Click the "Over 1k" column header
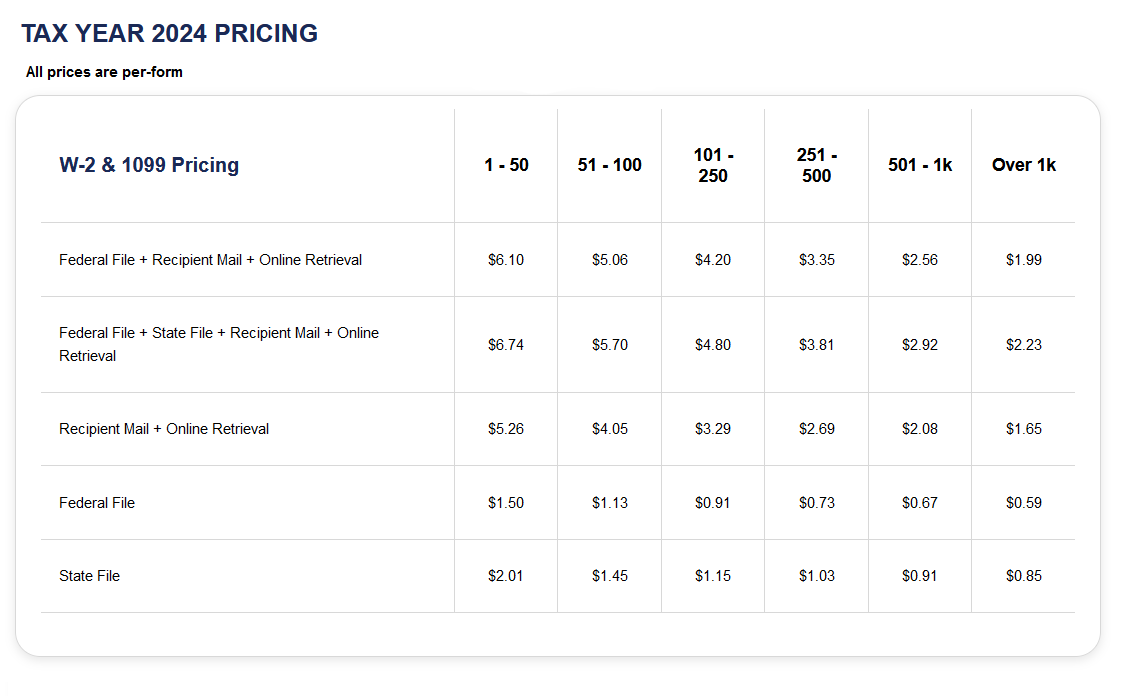The image size is (1130, 696). click(x=1023, y=165)
